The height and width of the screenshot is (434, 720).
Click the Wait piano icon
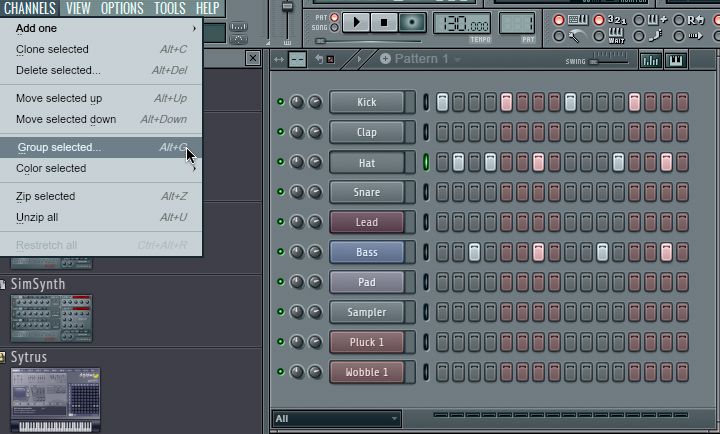tap(616, 35)
